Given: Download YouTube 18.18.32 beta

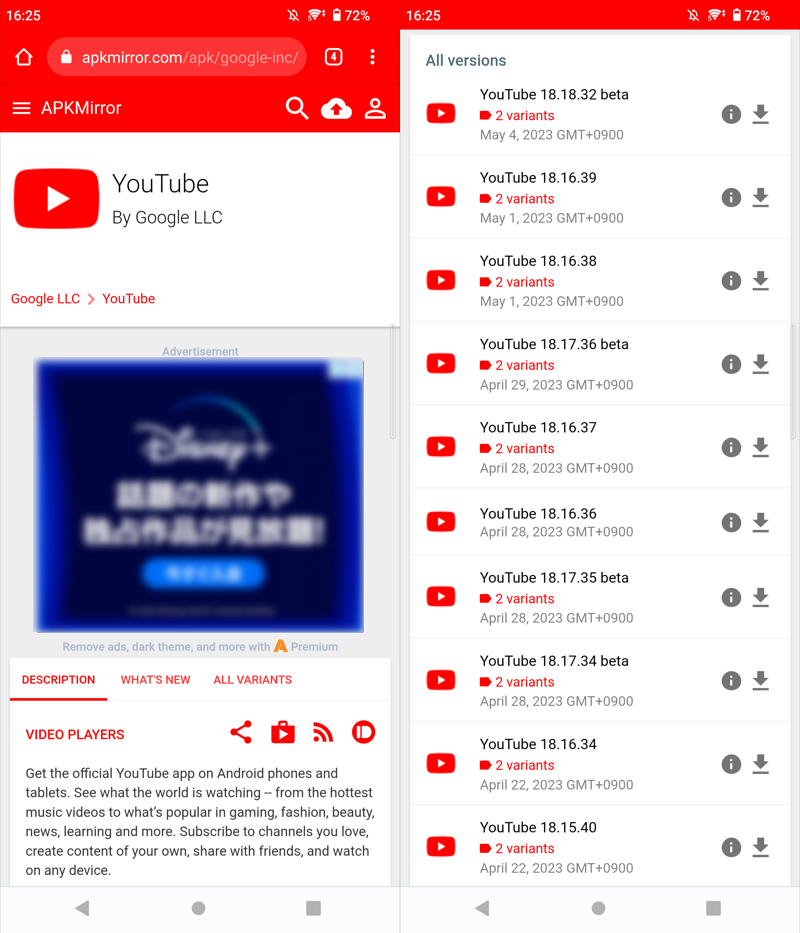Looking at the screenshot, I should tap(761, 114).
